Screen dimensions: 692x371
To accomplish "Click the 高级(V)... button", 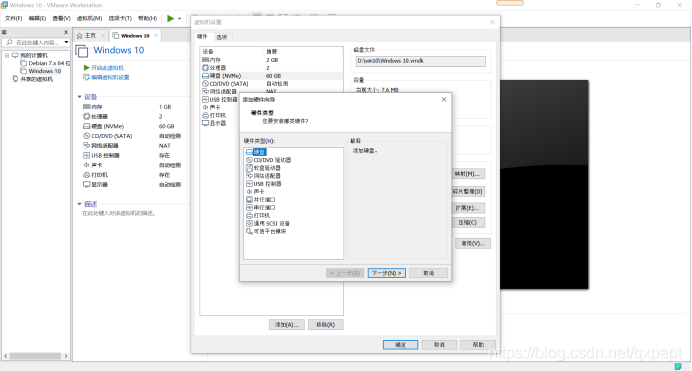I will 473,244.
